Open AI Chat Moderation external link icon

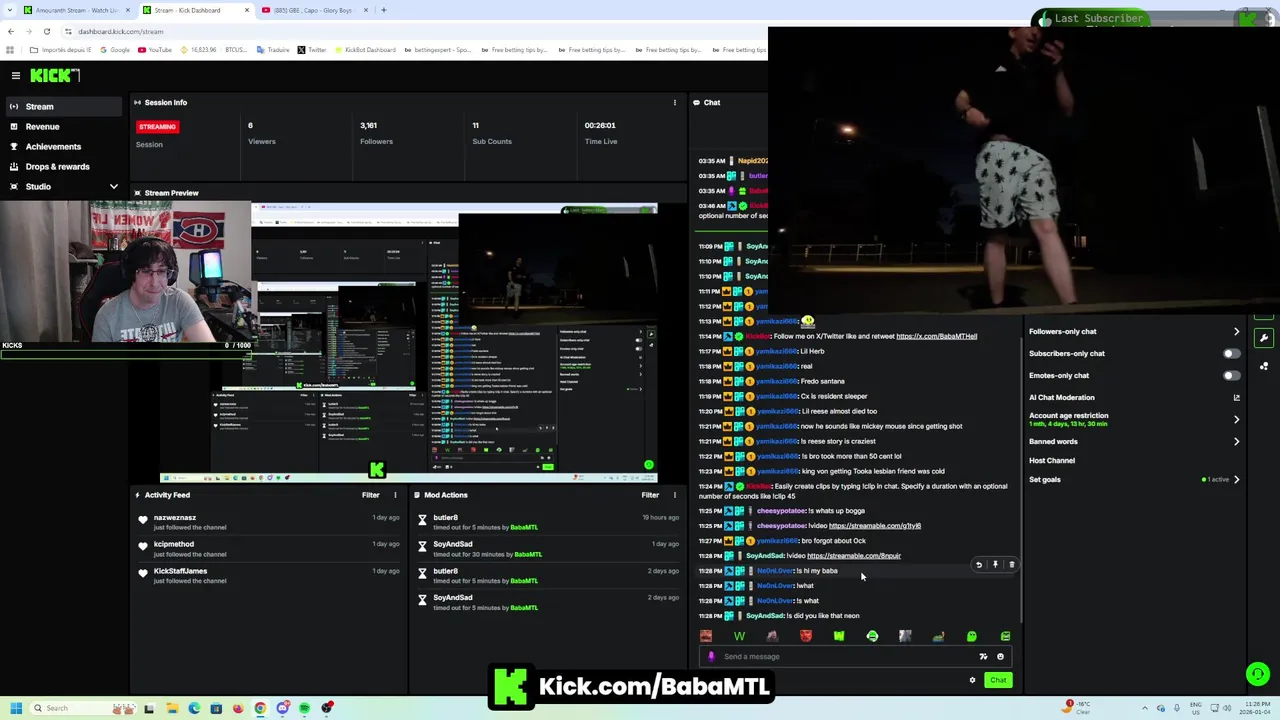1237,397
